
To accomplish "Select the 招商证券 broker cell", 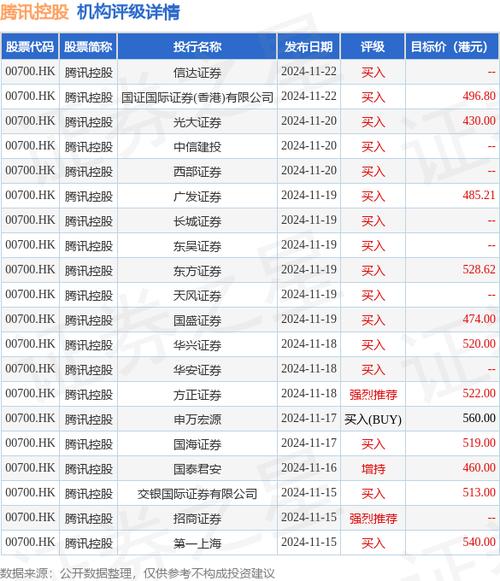I will click(197, 518).
